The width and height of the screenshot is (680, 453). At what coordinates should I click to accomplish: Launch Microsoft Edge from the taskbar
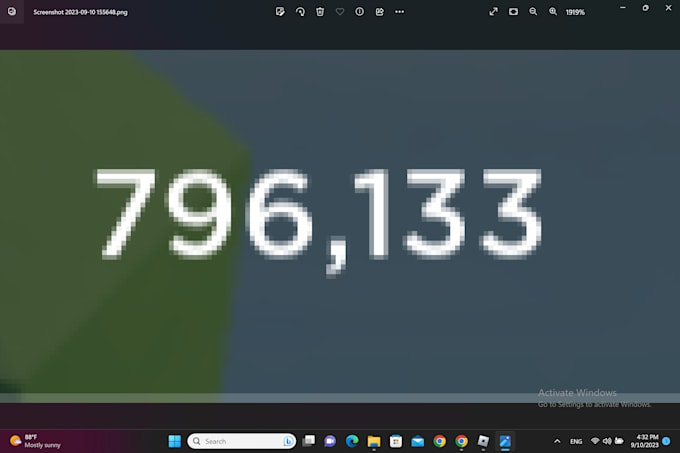(352, 441)
